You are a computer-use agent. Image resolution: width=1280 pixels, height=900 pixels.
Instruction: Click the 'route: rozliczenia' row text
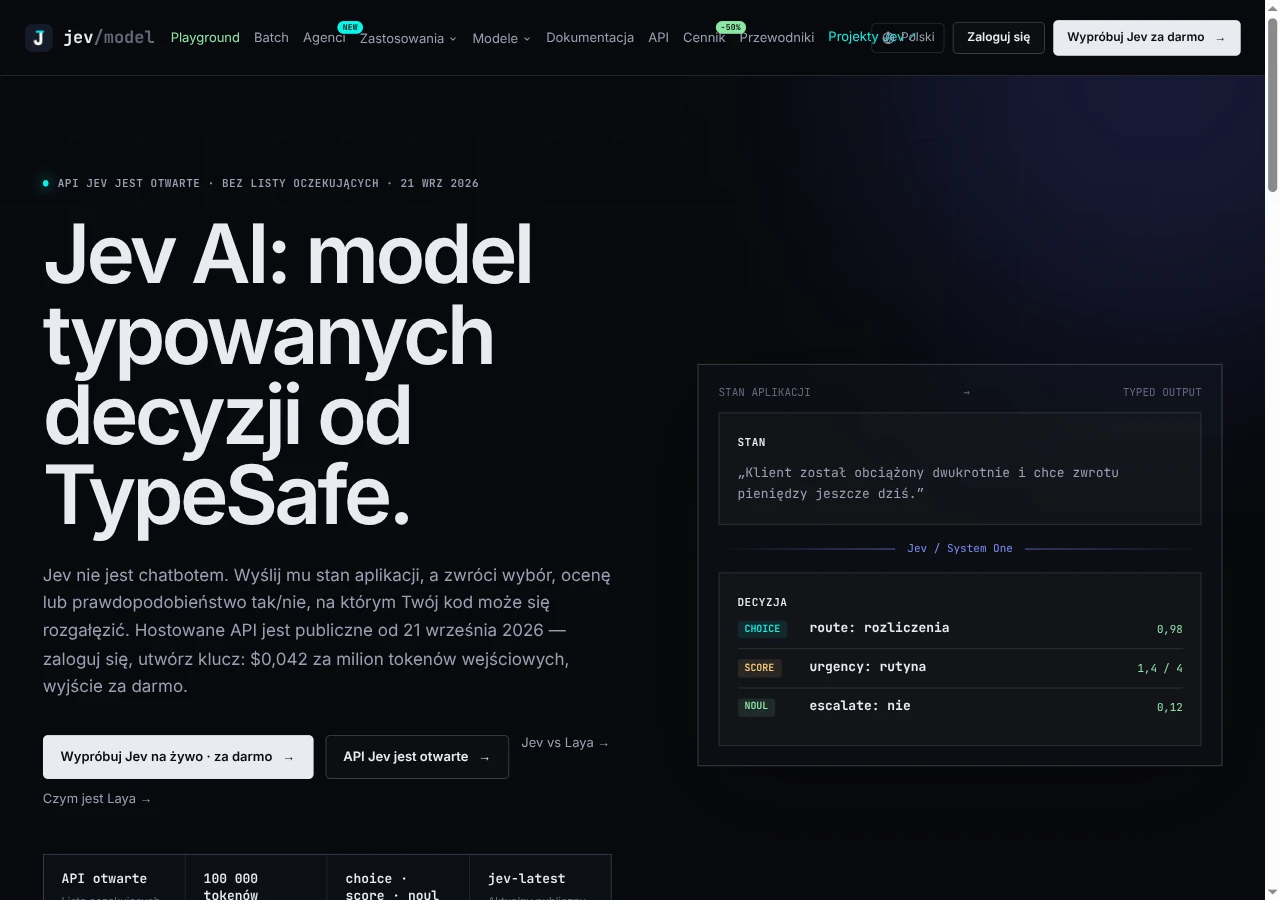(879, 628)
